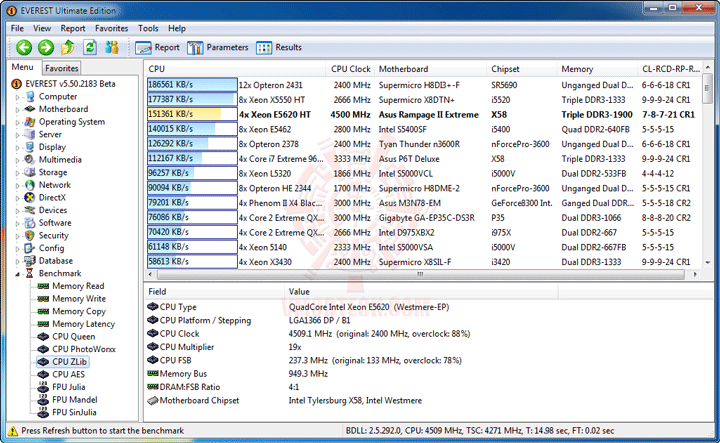720x443 pixels.
Task: Open the Parameters toolbar button
Action: (x=218, y=47)
